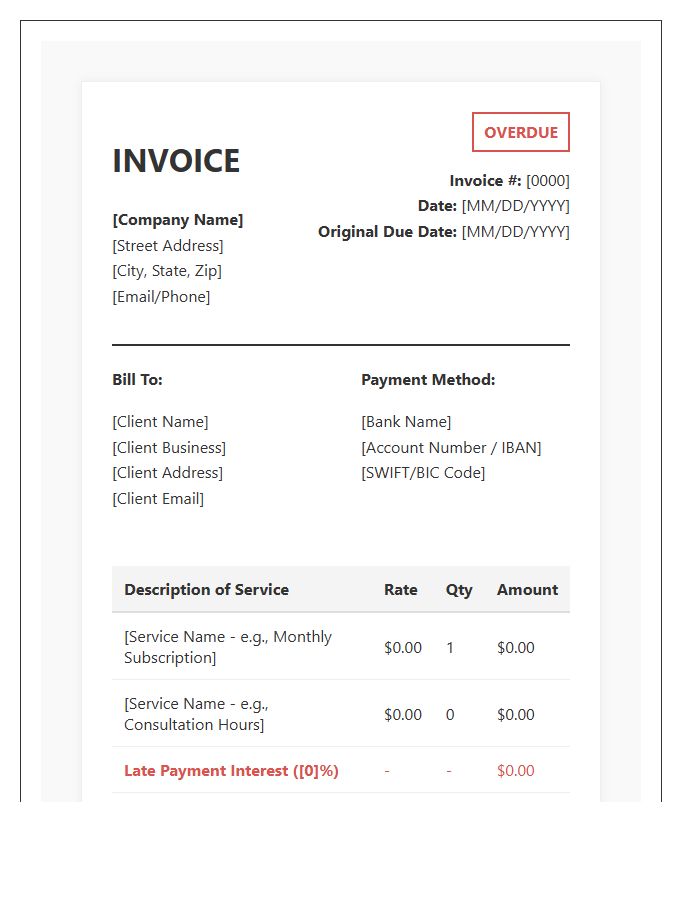Click the Date: [MM/DD/YYYY] line

493,206
